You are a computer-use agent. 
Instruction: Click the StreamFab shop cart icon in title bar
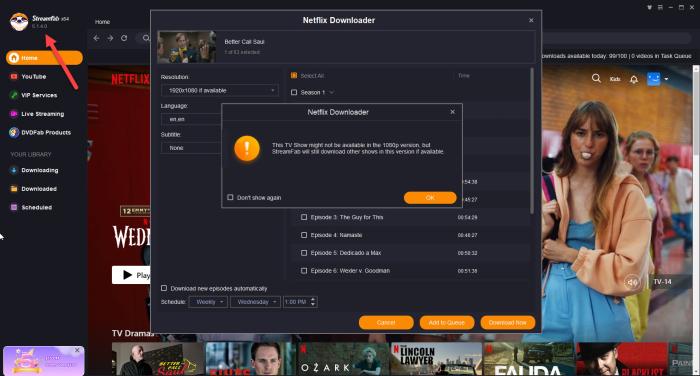point(650,8)
